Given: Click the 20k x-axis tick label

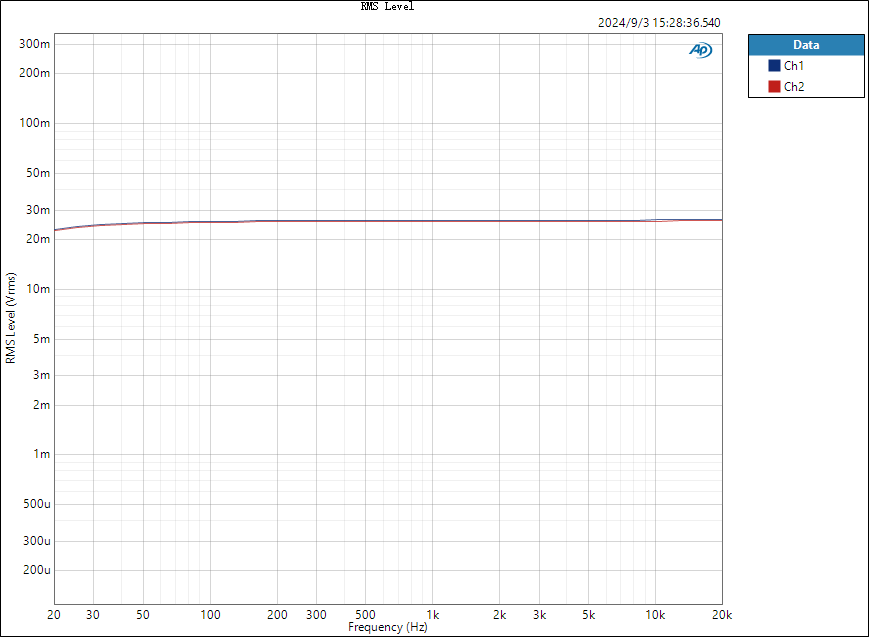Looking at the screenshot, I should [x=722, y=615].
